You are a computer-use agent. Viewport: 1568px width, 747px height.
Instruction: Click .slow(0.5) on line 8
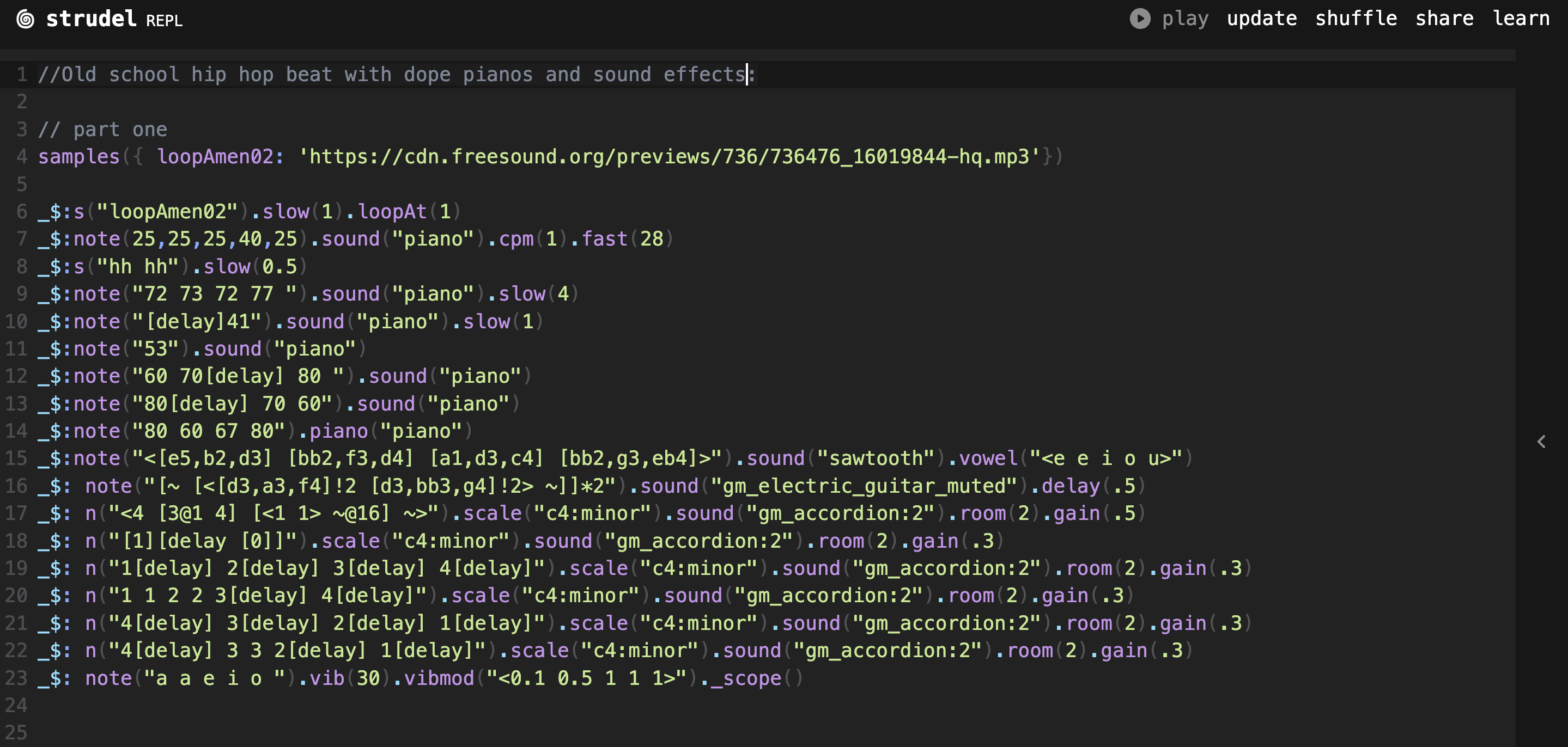[250, 266]
